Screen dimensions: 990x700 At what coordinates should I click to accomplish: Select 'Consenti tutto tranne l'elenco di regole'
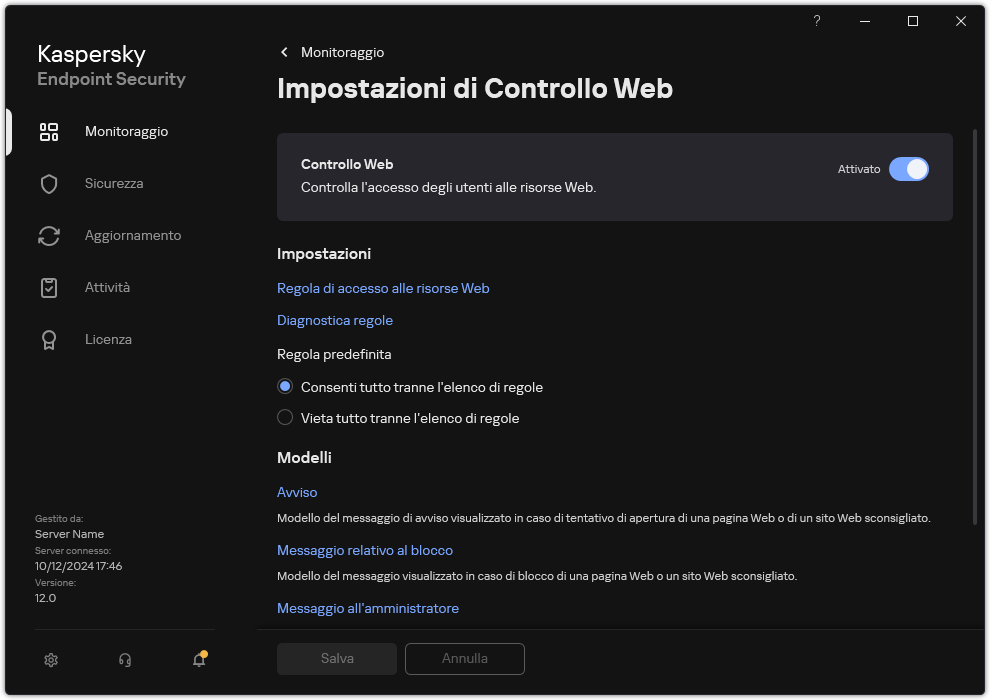click(x=285, y=386)
